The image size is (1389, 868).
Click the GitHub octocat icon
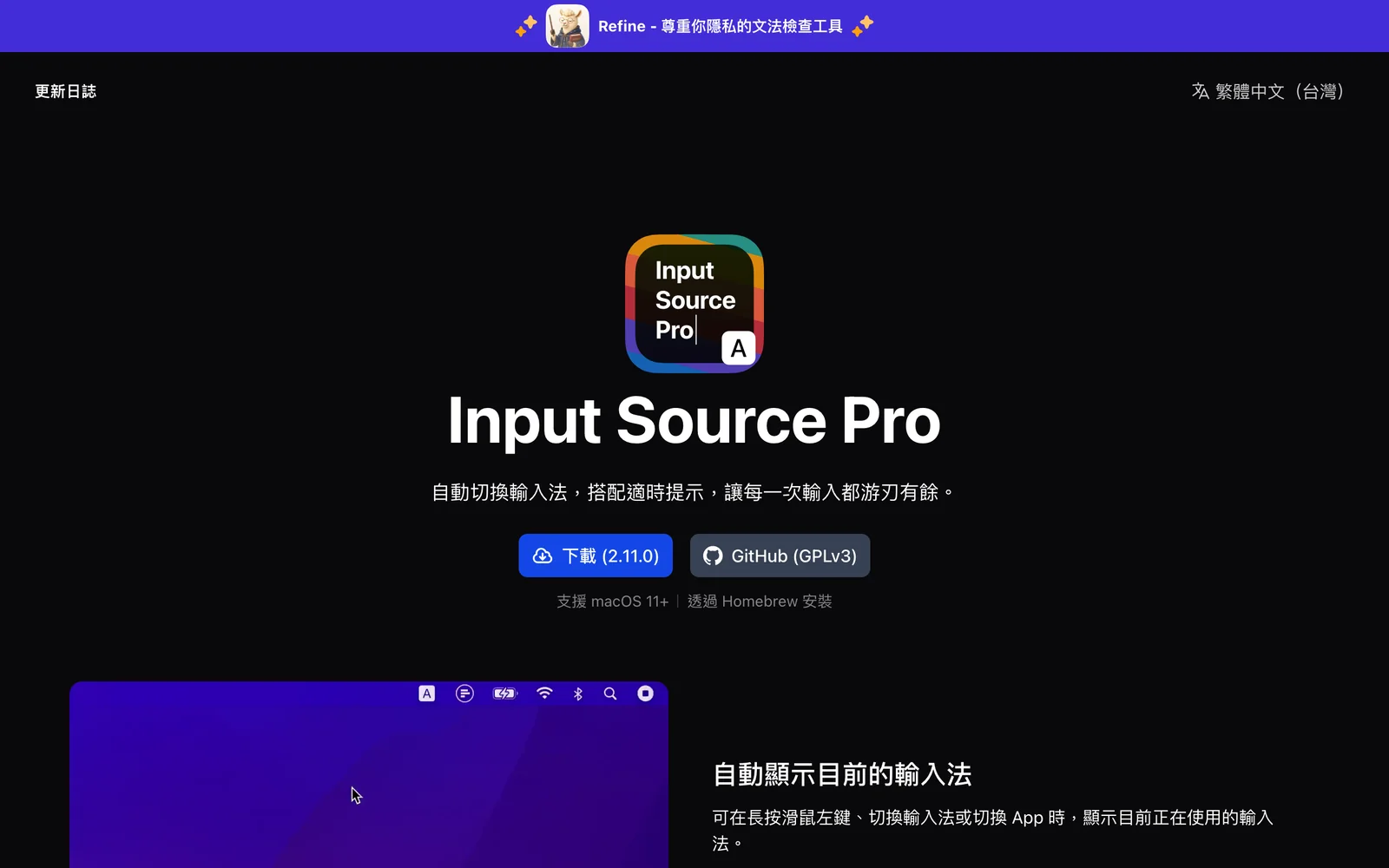click(x=713, y=556)
